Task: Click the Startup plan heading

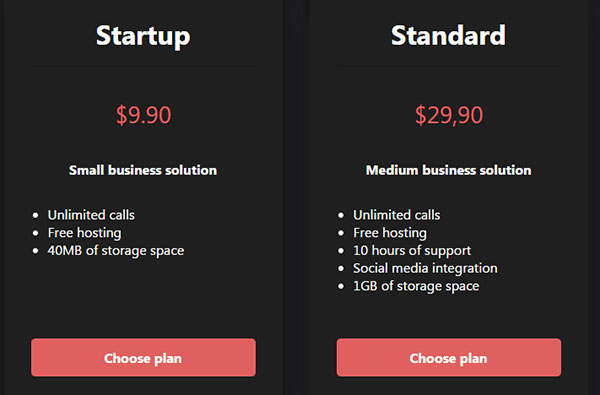Action: [x=143, y=36]
